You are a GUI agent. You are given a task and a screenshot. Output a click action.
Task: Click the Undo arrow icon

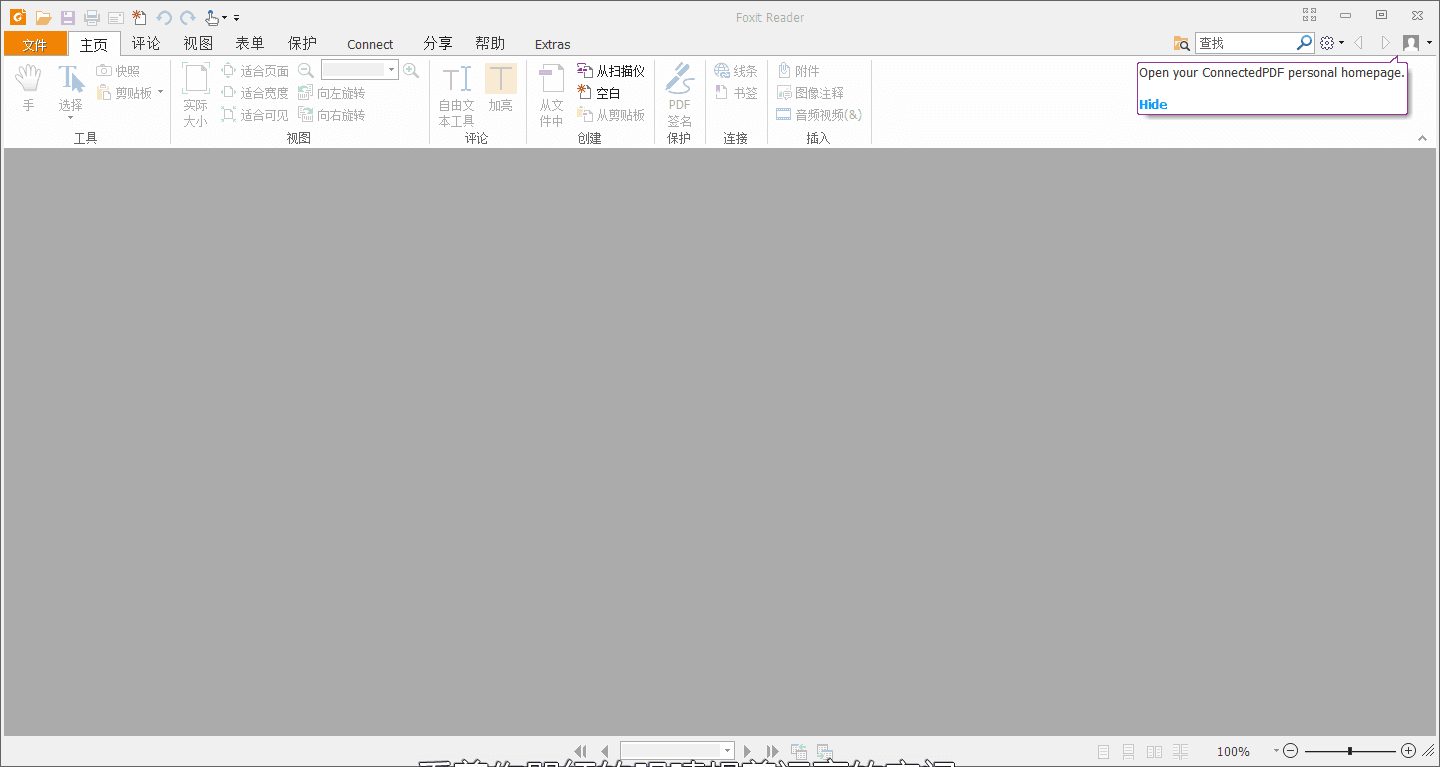click(x=163, y=17)
